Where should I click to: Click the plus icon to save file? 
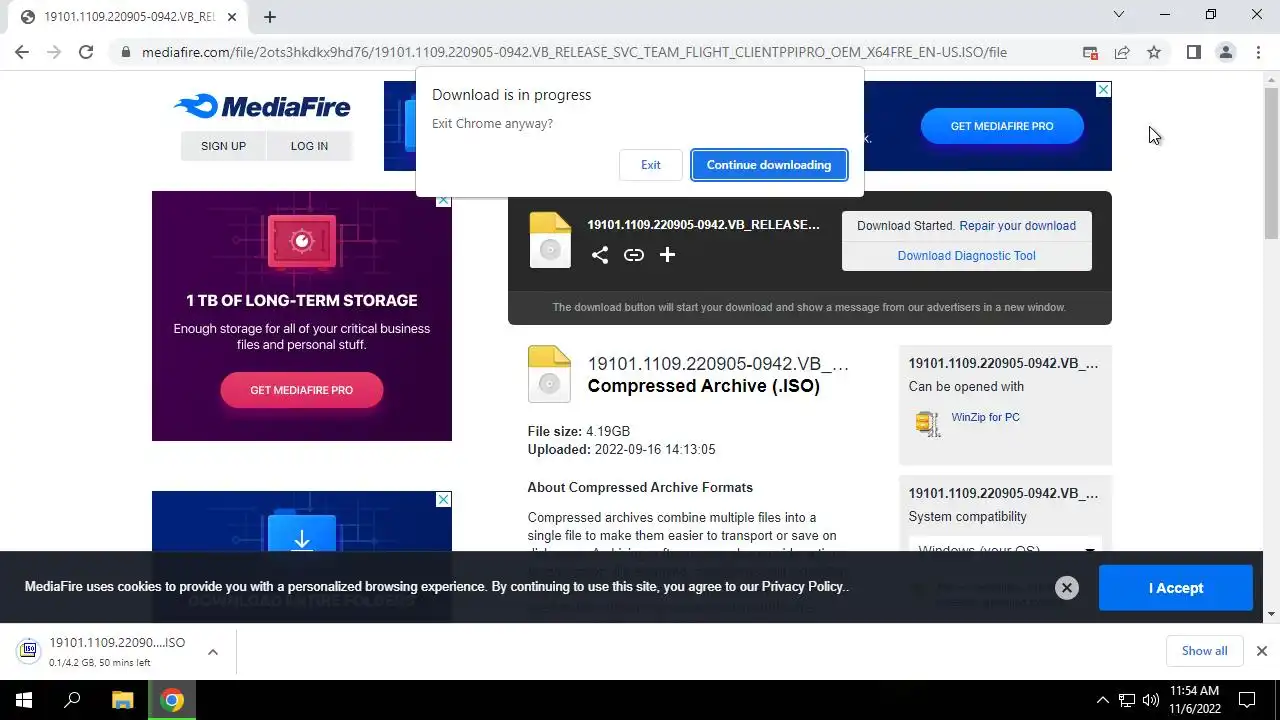667,255
